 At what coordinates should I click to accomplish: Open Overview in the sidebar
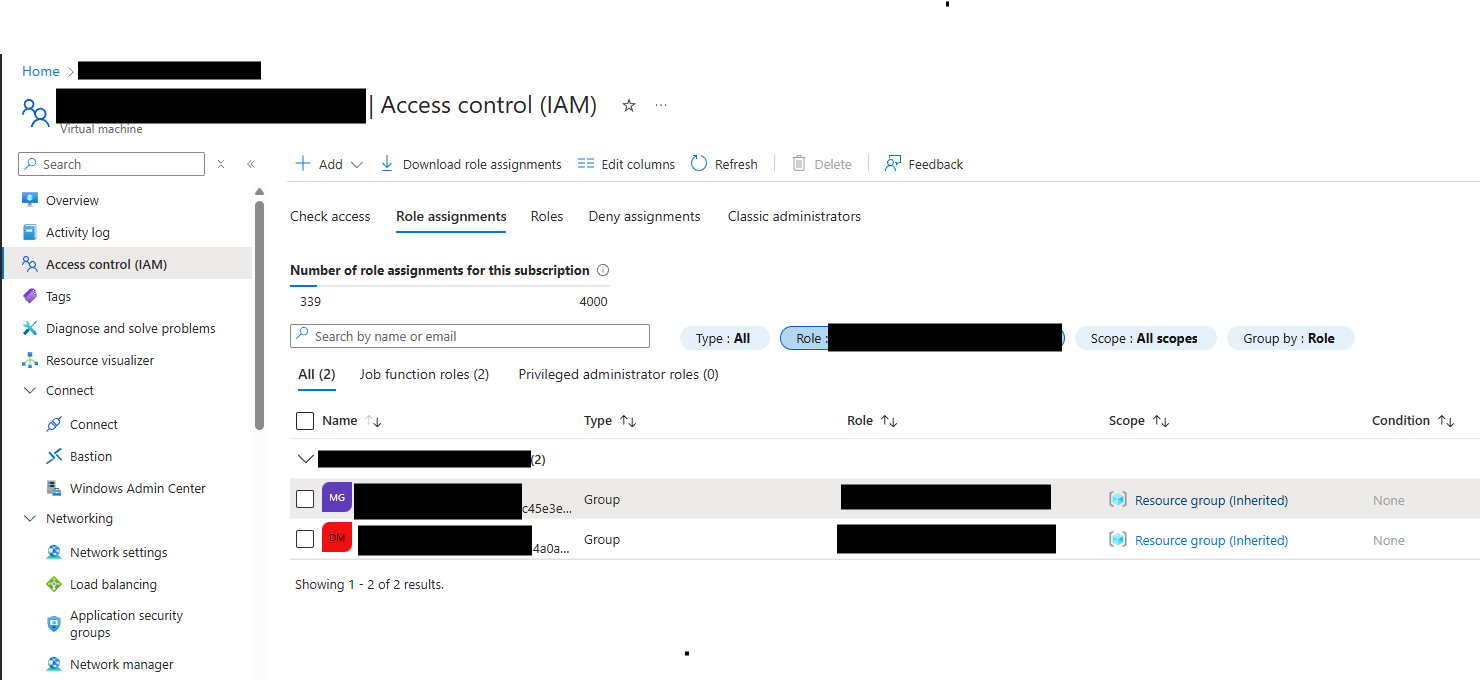72,200
